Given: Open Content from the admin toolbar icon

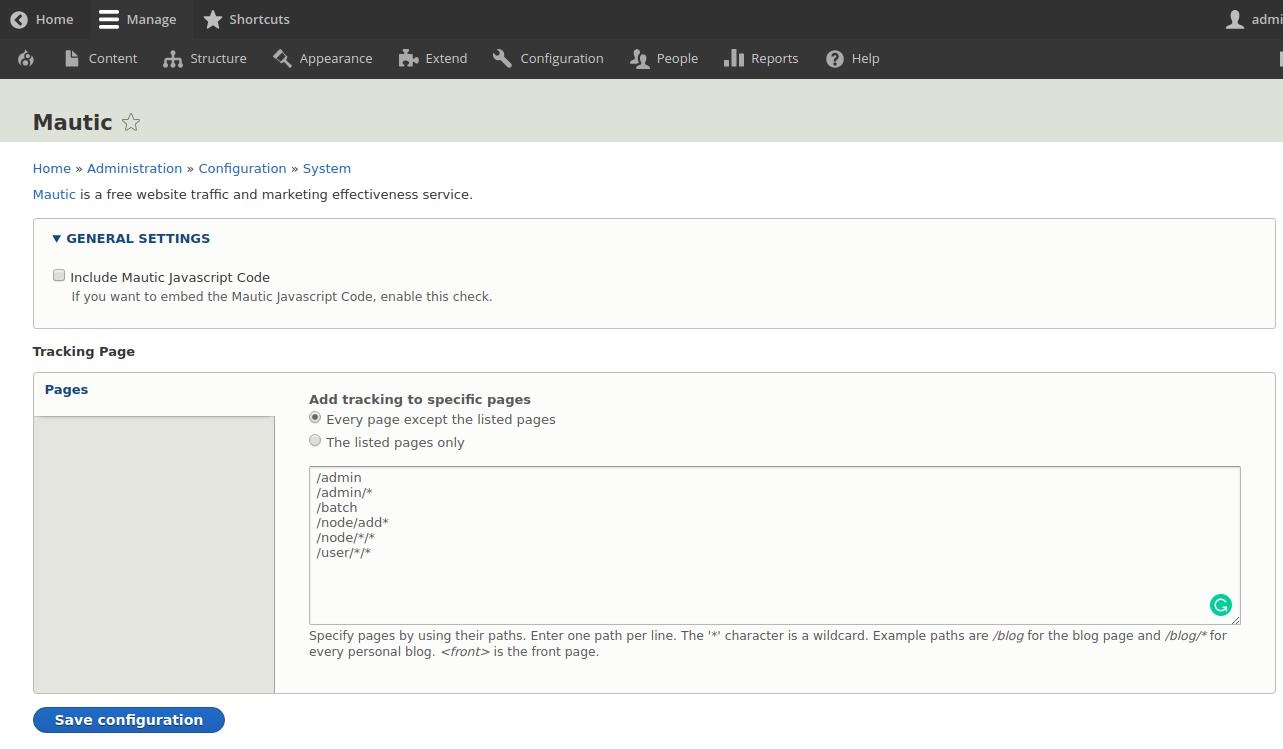Looking at the screenshot, I should click(x=74, y=58).
